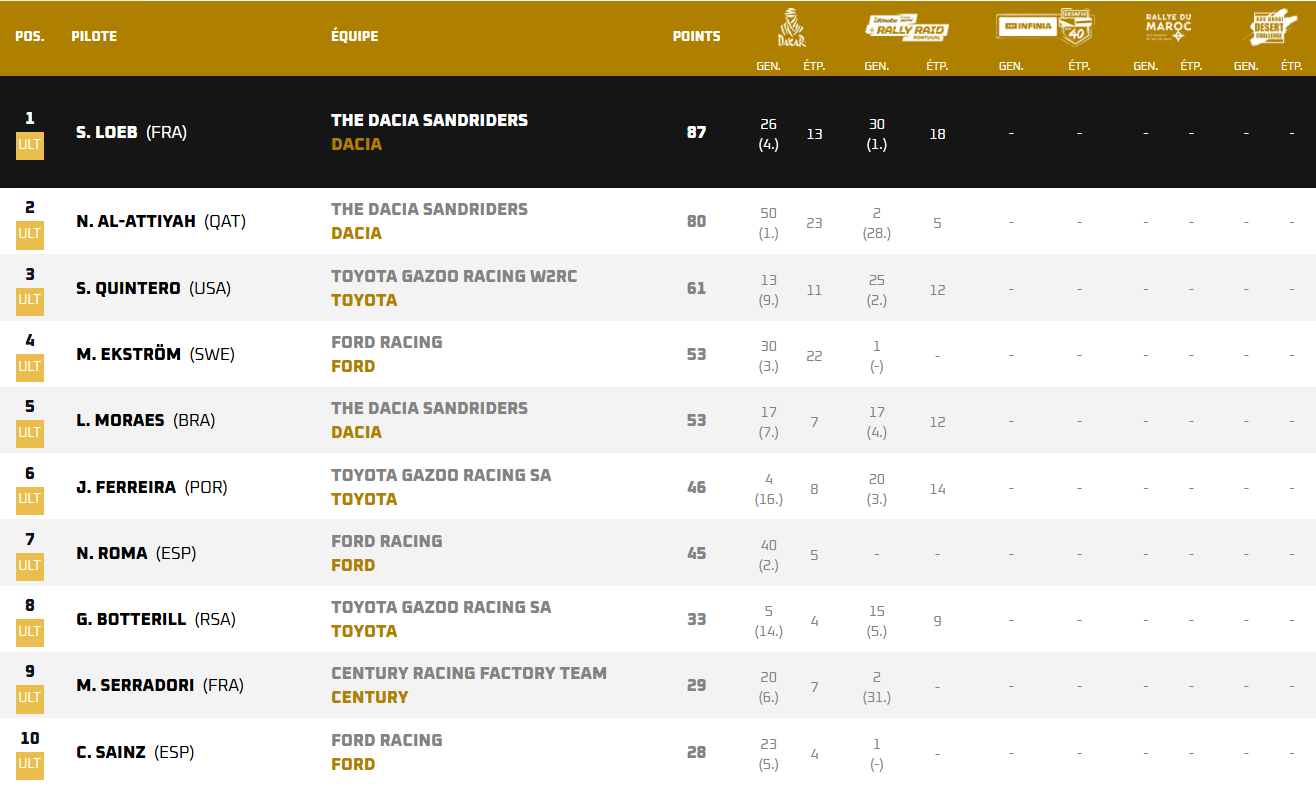Open N. Roma driver link
Image resolution: width=1316 pixels, height=785 pixels.
tap(112, 553)
